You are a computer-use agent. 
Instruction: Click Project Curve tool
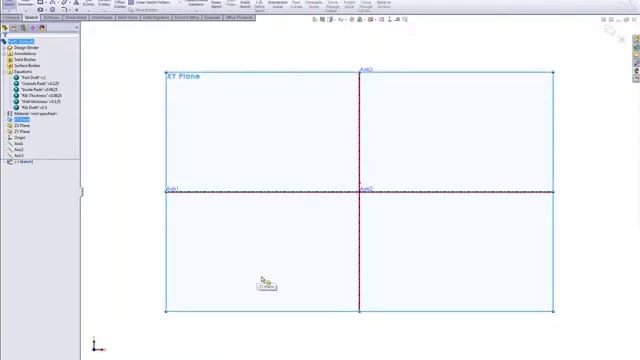tap(349, 4)
